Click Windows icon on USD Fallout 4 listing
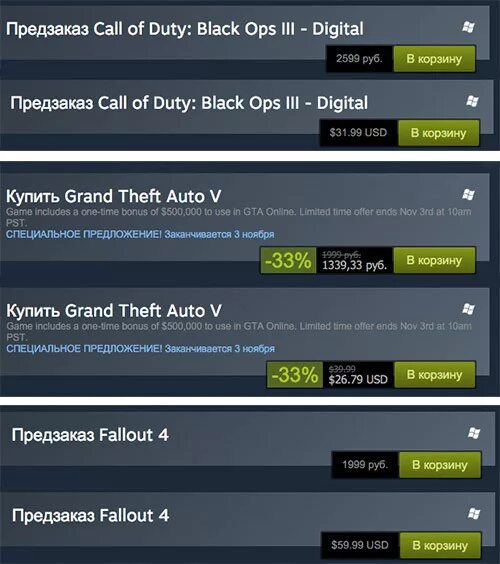Image resolution: width=500 pixels, height=564 pixels. (x=474, y=513)
